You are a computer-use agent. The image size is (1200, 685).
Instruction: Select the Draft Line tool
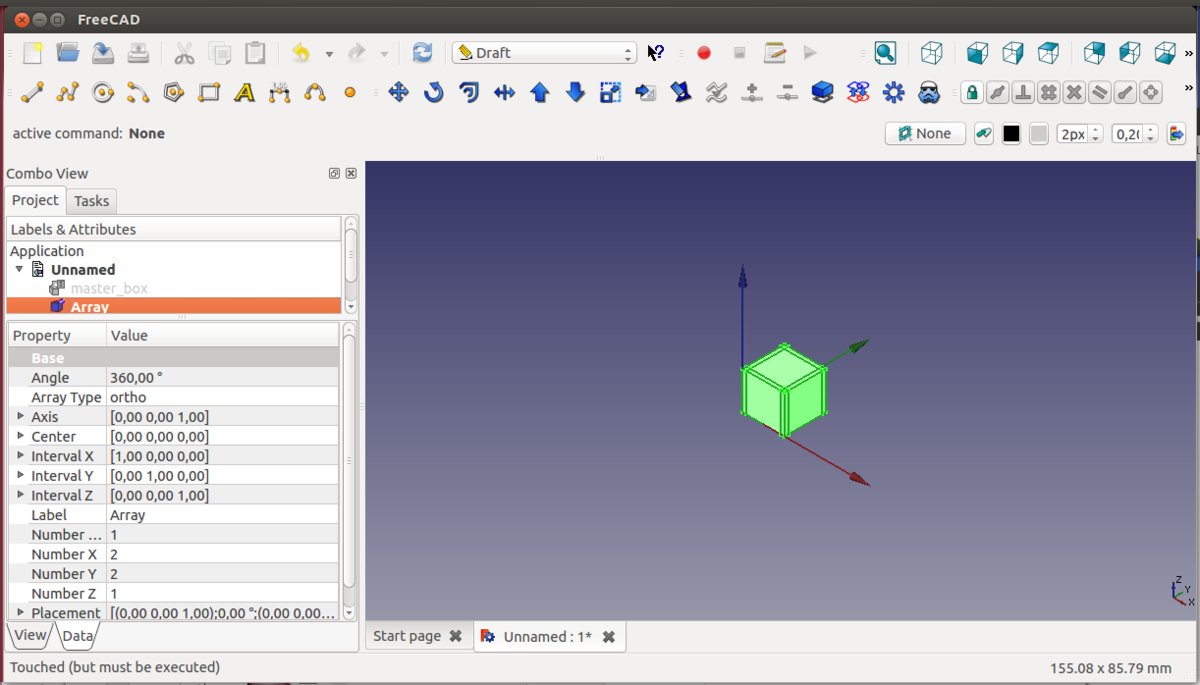(x=33, y=93)
